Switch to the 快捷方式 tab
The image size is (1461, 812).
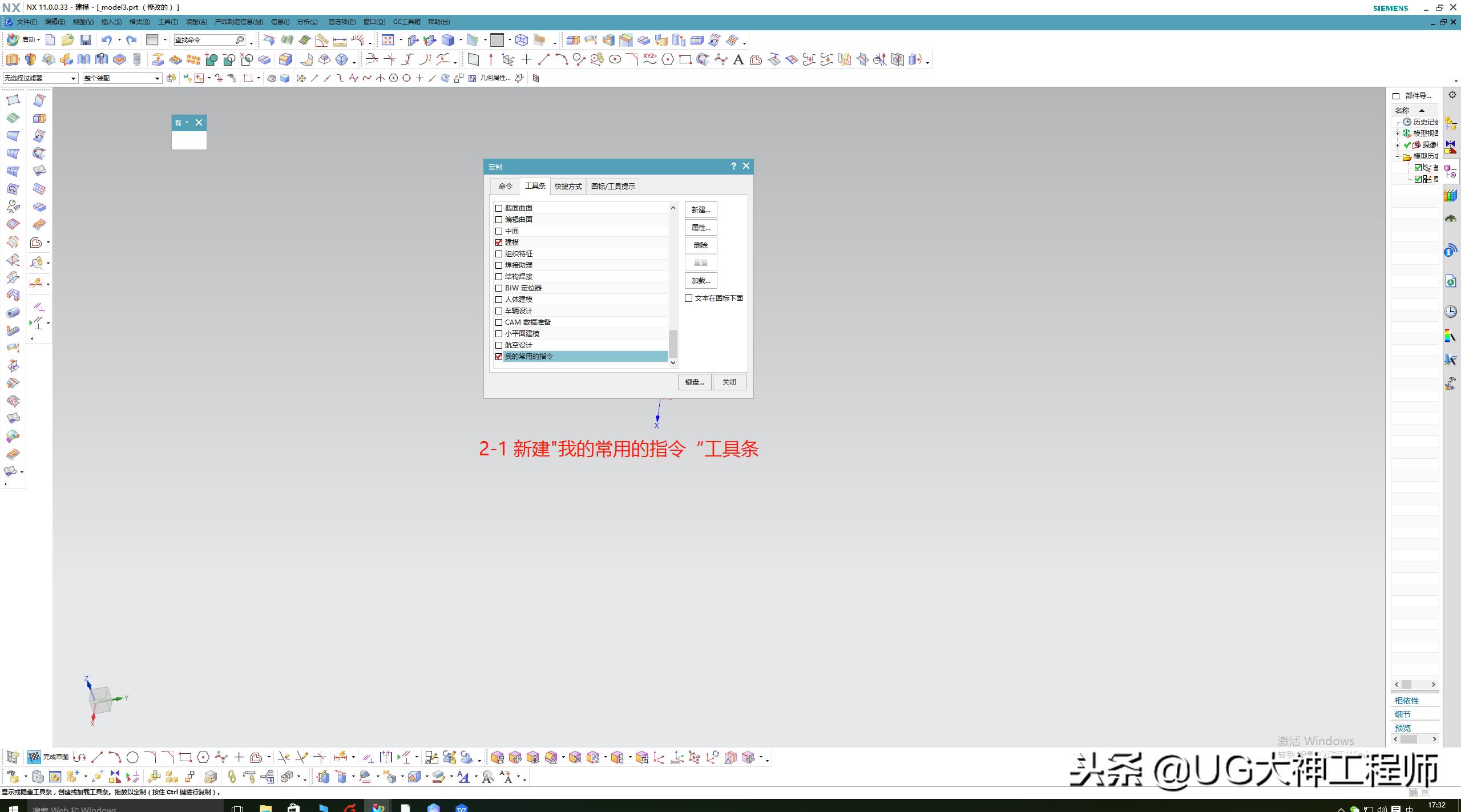pyautogui.click(x=568, y=187)
